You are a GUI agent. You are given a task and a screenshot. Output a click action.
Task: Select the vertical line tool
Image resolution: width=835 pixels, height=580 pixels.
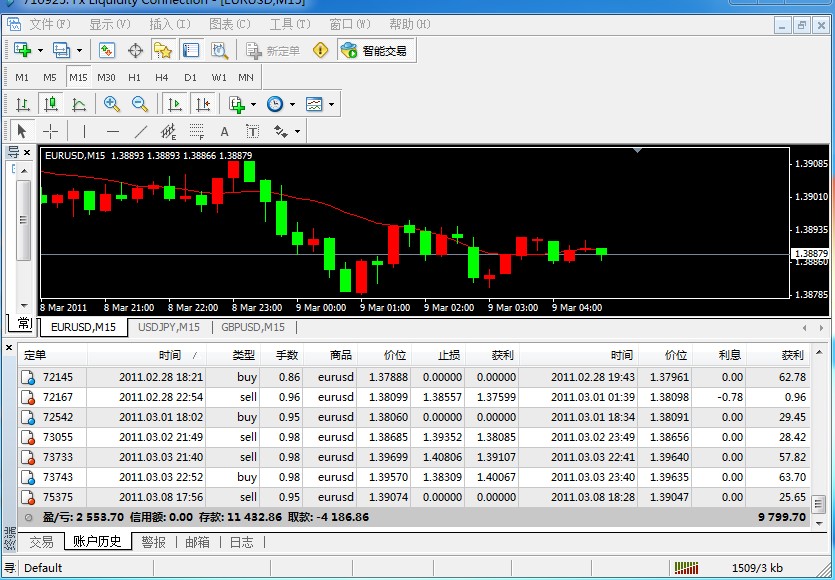point(84,131)
